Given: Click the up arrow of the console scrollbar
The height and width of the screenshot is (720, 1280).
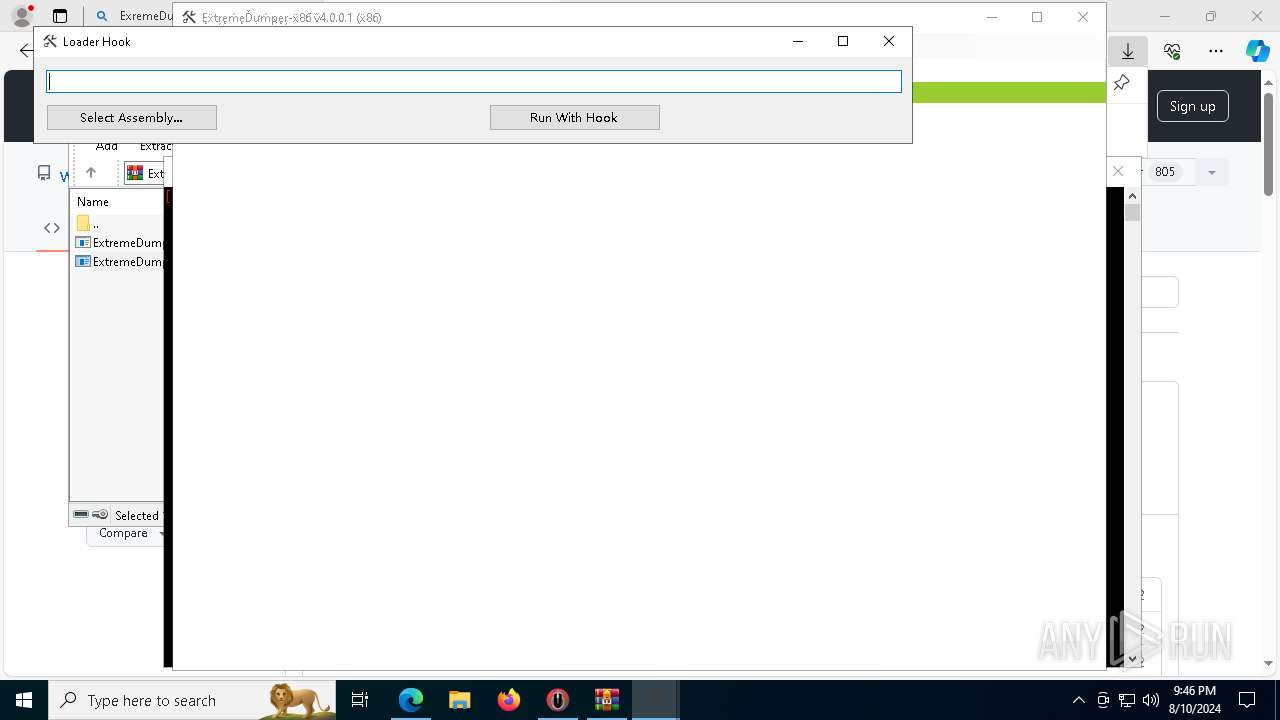Looking at the screenshot, I should tap(1132, 195).
